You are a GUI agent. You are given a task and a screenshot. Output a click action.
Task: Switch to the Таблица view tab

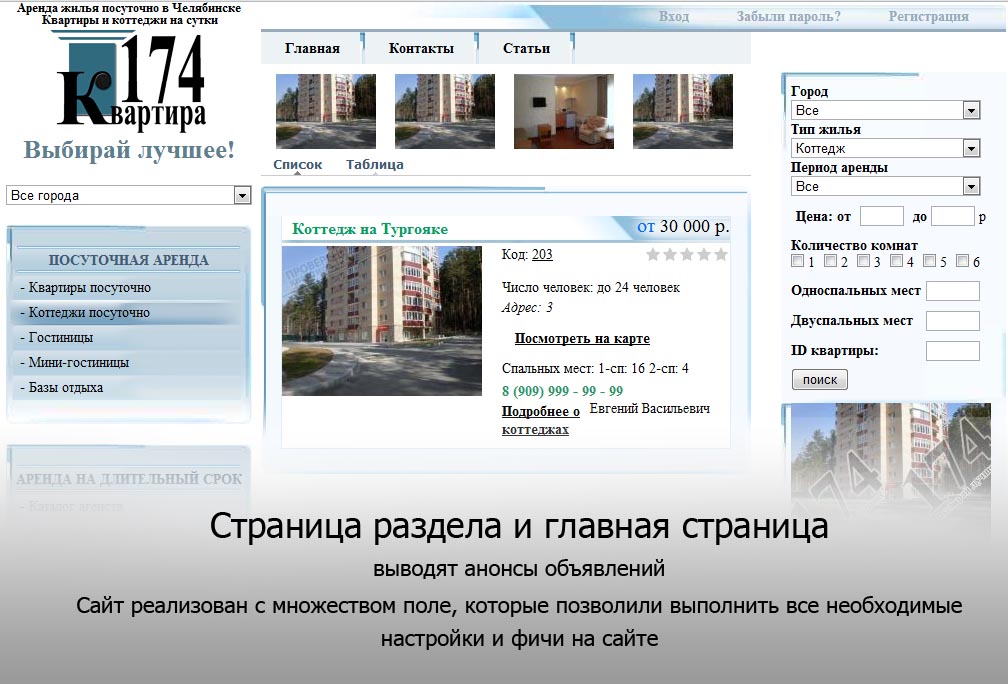pyautogui.click(x=374, y=164)
